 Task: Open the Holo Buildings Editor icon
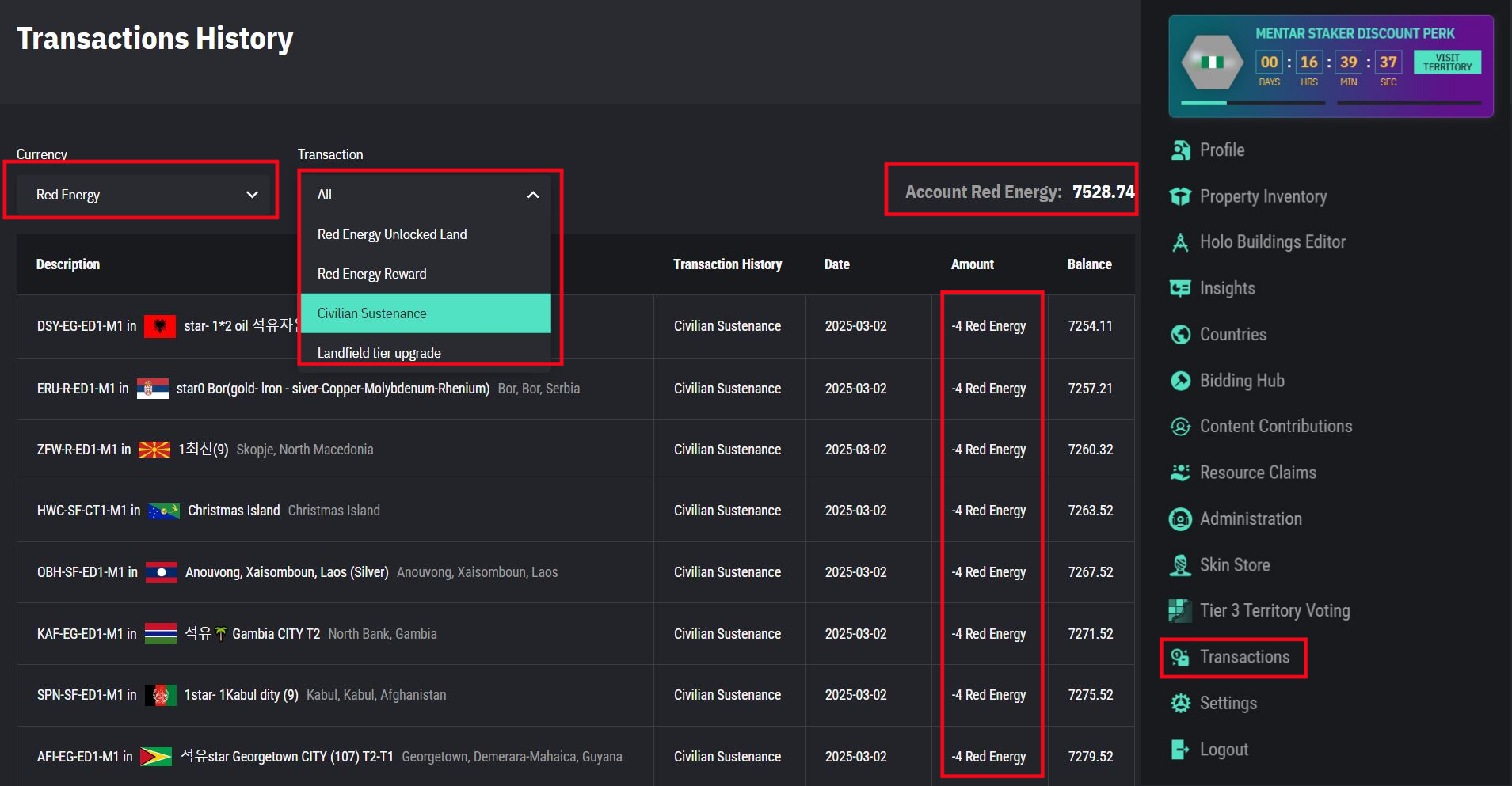click(1180, 242)
